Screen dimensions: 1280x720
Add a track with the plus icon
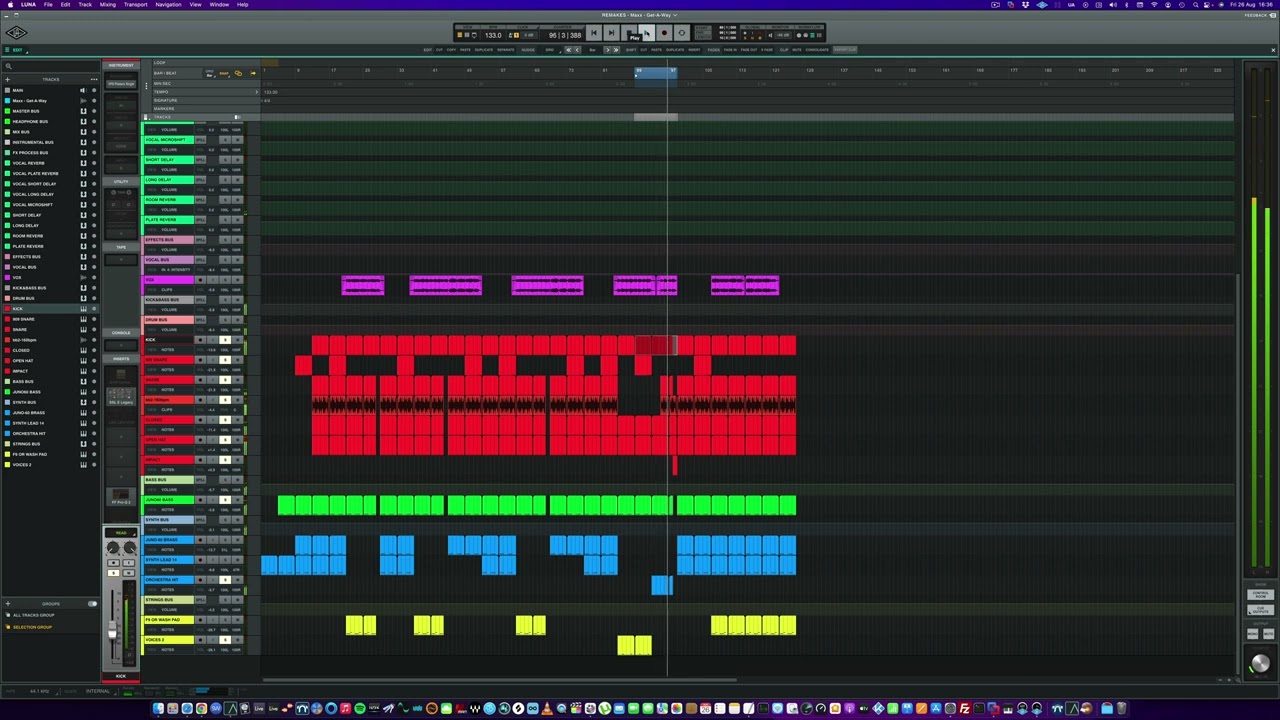7,80
